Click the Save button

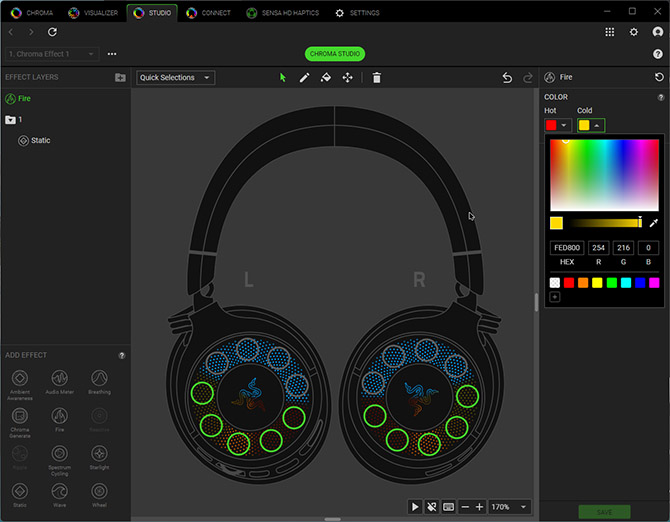(x=604, y=512)
